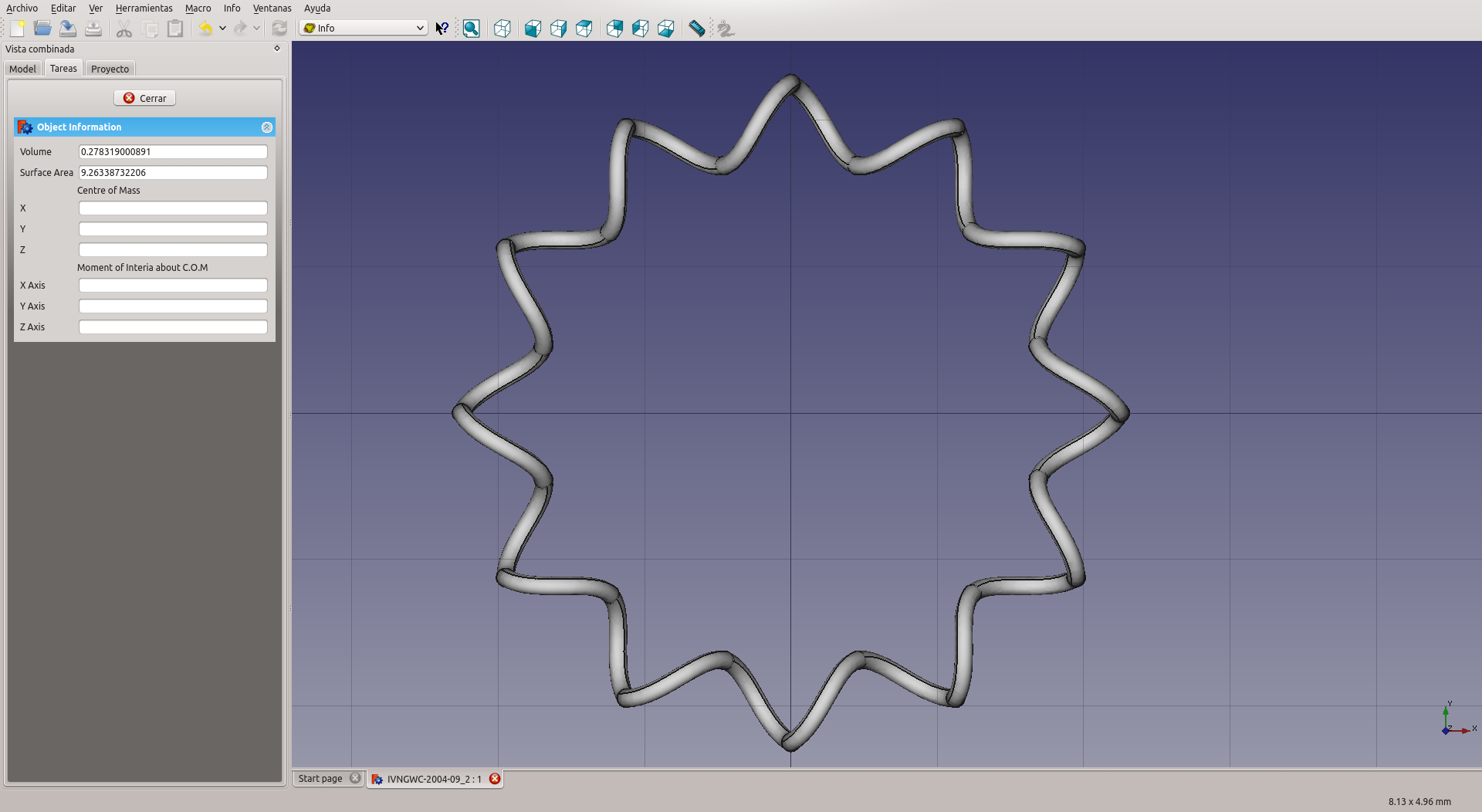Set right view
Viewport: 1482px width, 812px height.
(584, 29)
